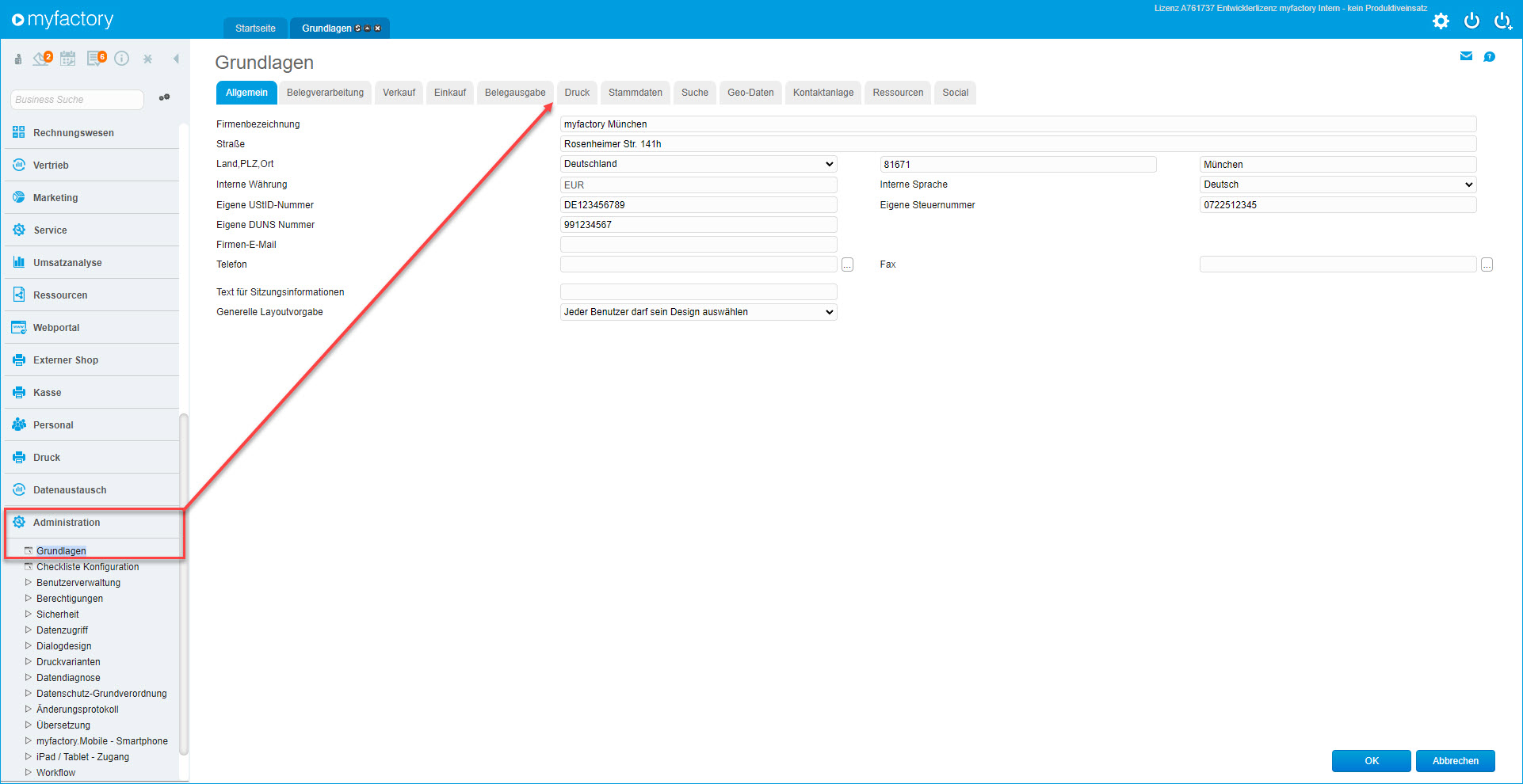Click the Business Suche search field
The image size is (1523, 784).
pos(77,100)
